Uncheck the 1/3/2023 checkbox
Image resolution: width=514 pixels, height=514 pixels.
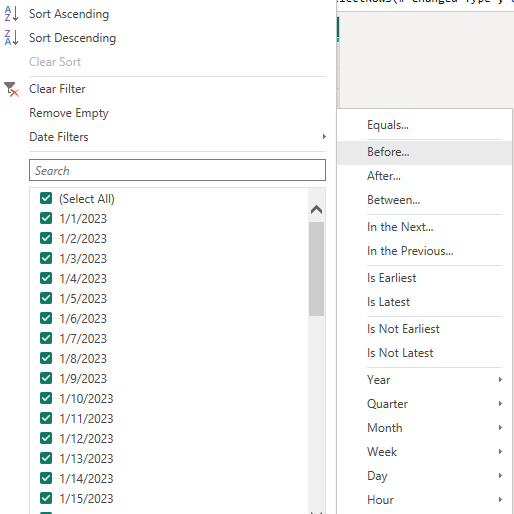[46, 258]
